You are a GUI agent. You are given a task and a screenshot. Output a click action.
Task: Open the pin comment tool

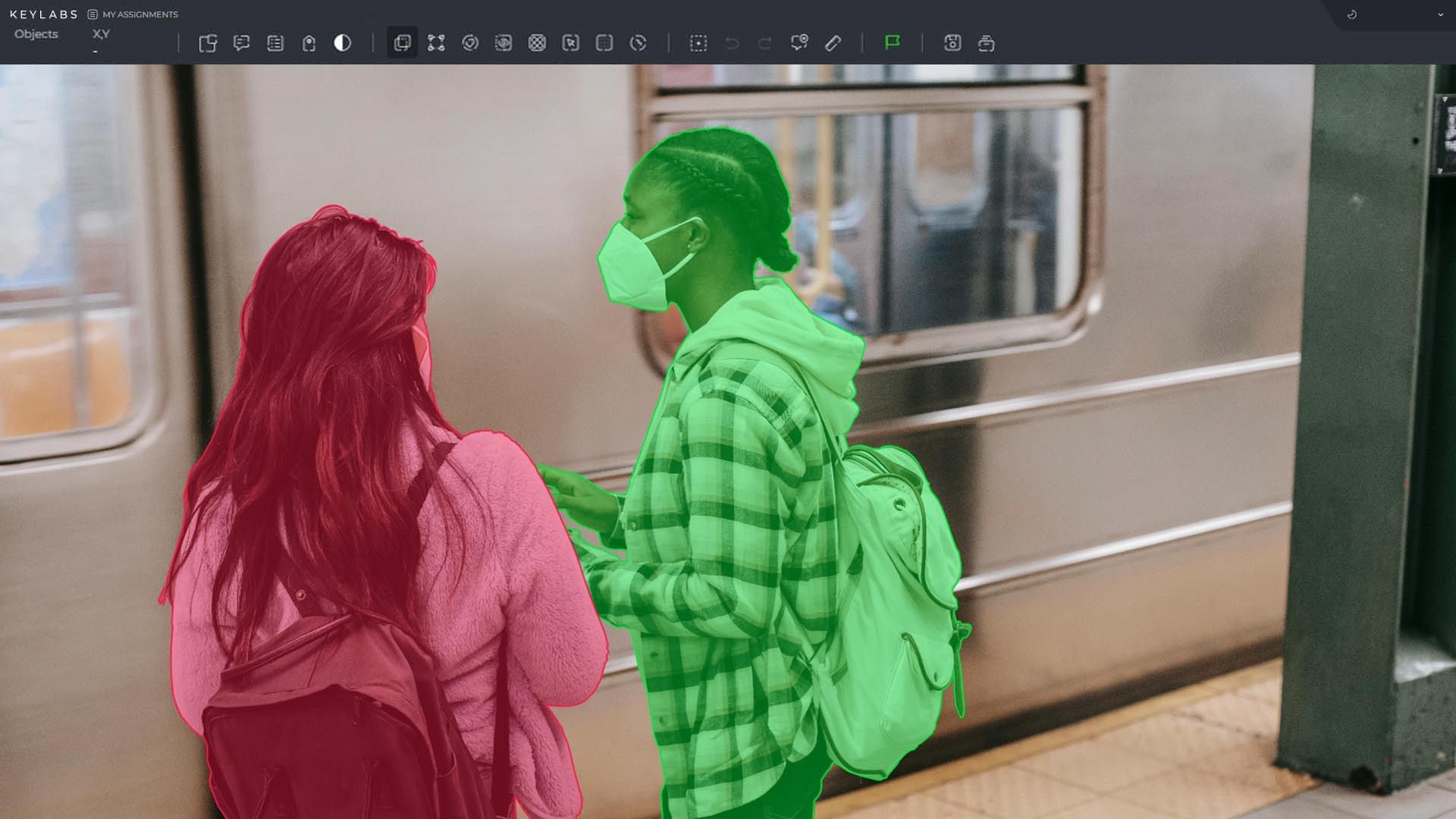click(799, 43)
